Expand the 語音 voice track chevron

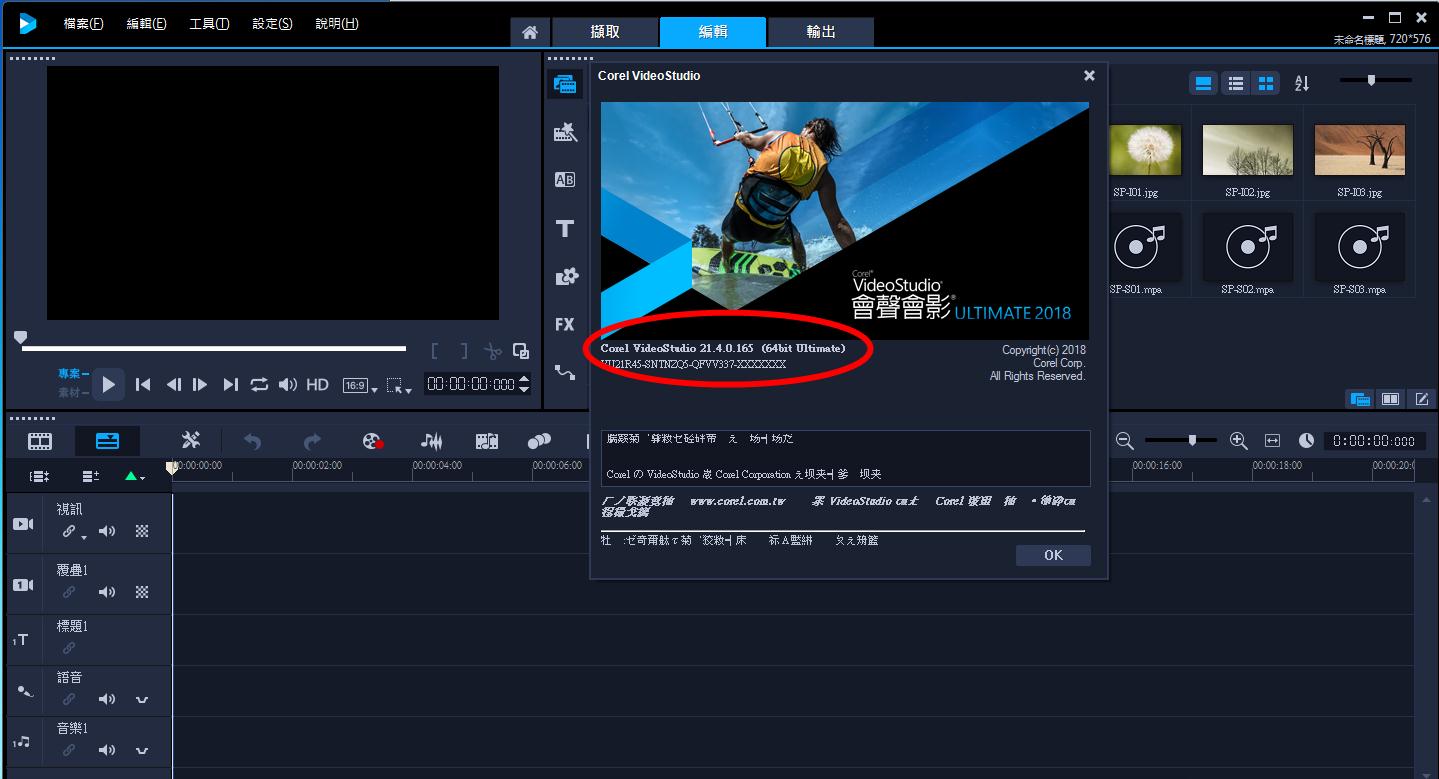142,699
